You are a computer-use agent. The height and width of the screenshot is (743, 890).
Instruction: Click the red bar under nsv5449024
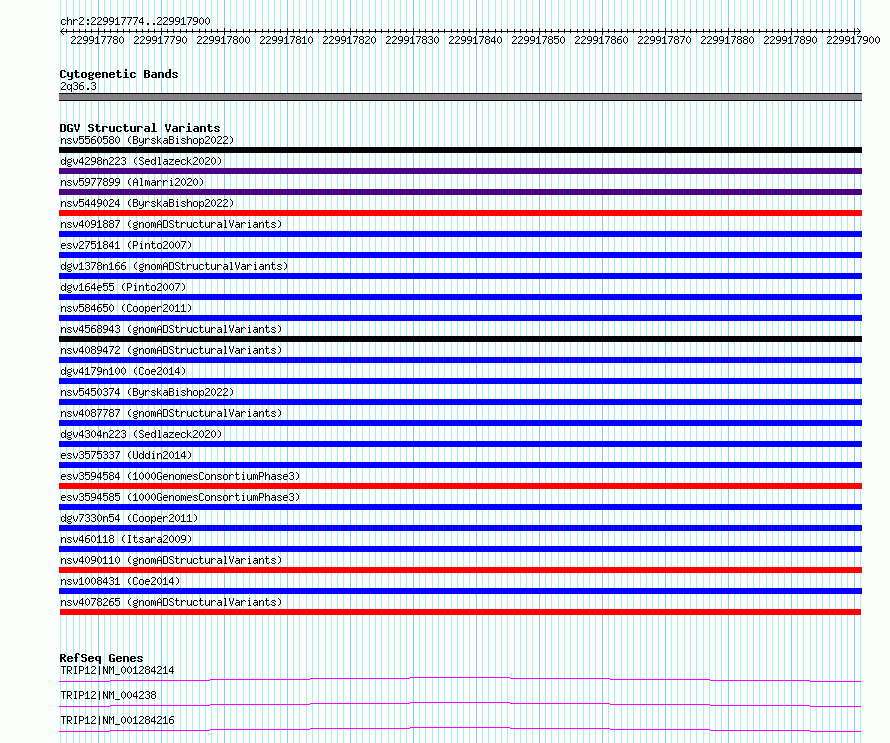pyautogui.click(x=460, y=213)
